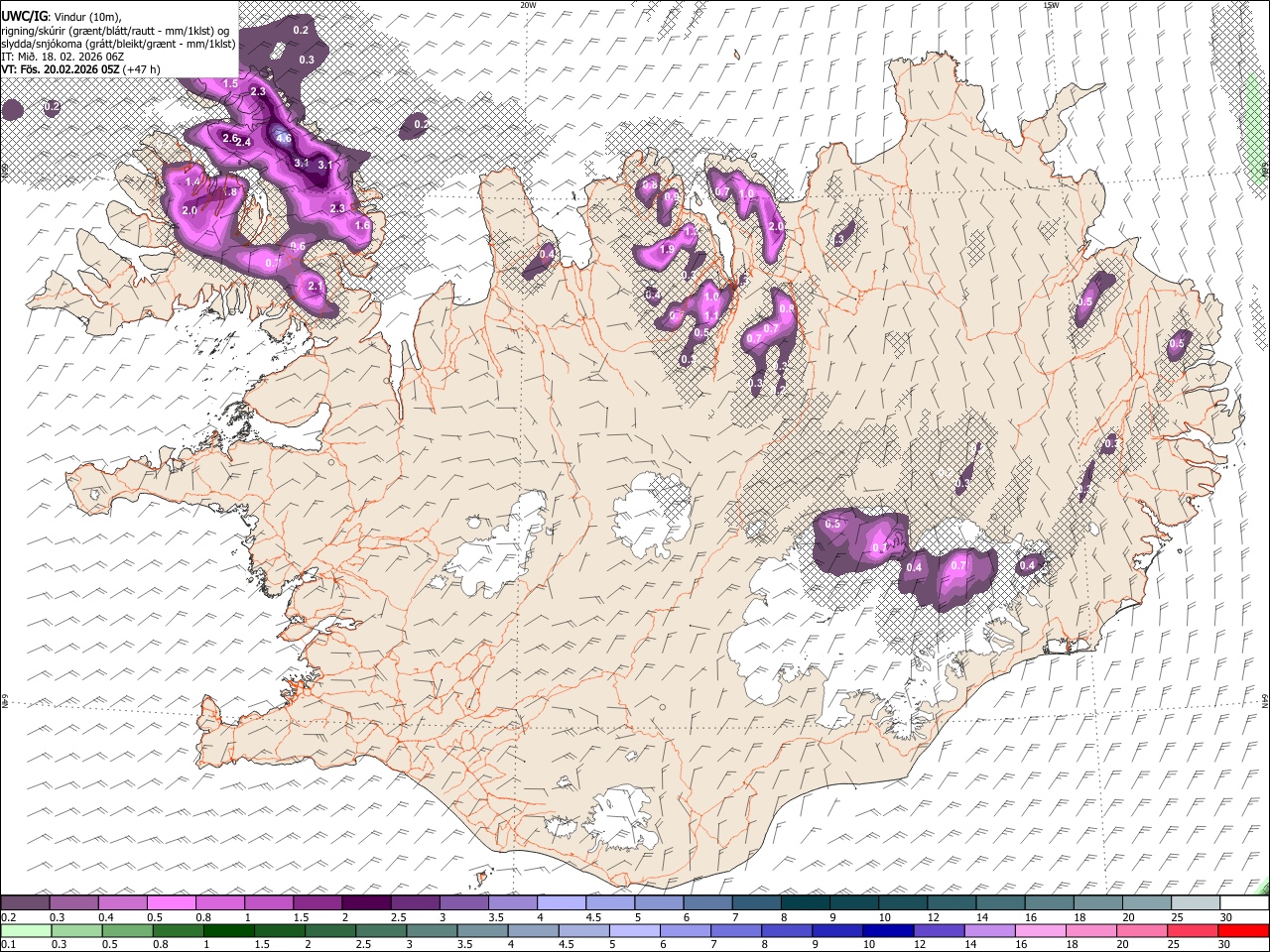Click the '15W' longitude label
This screenshot has width=1270, height=952.
[x=1051, y=5]
